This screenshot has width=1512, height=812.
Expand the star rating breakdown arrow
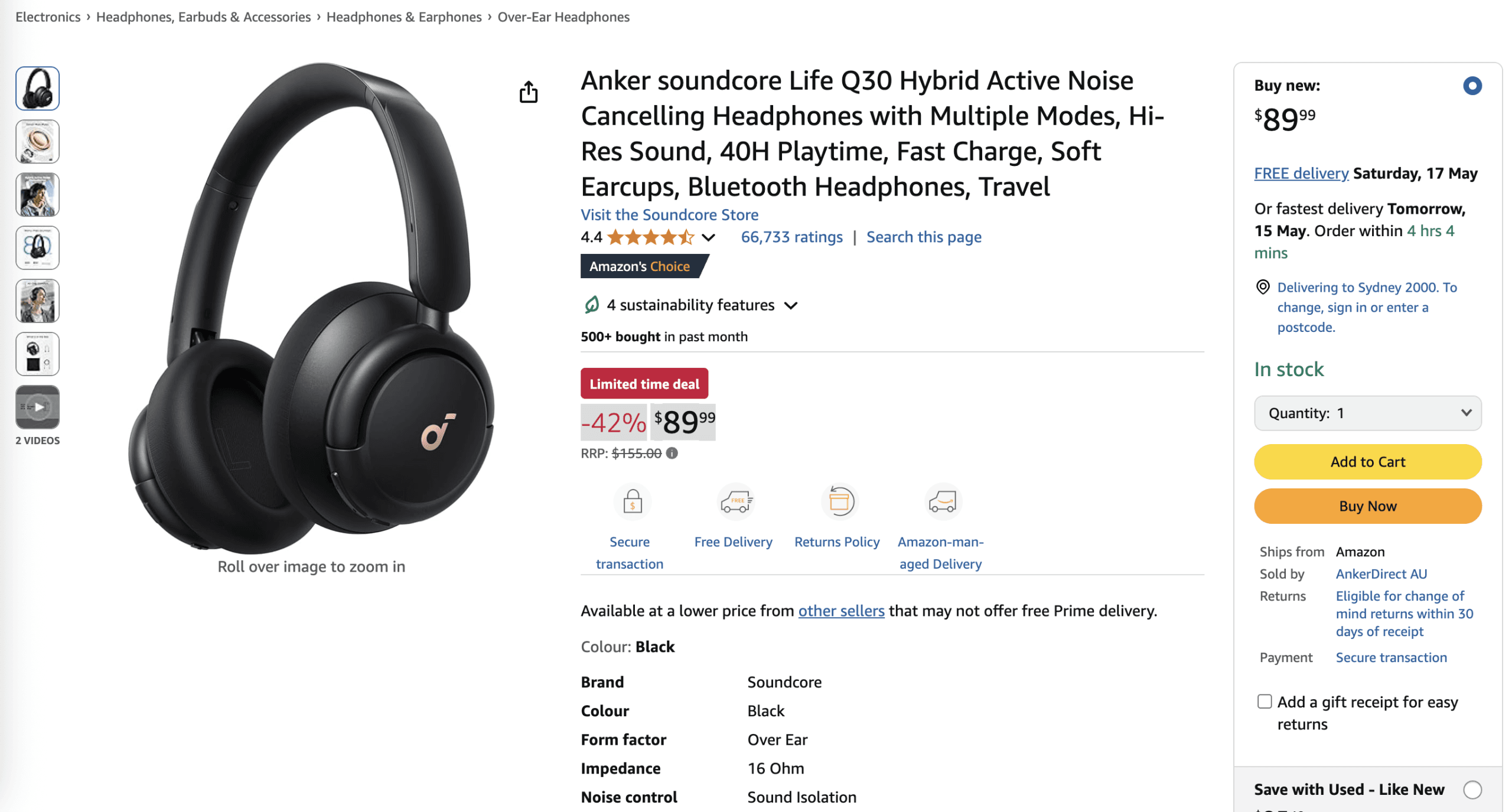[708, 237]
